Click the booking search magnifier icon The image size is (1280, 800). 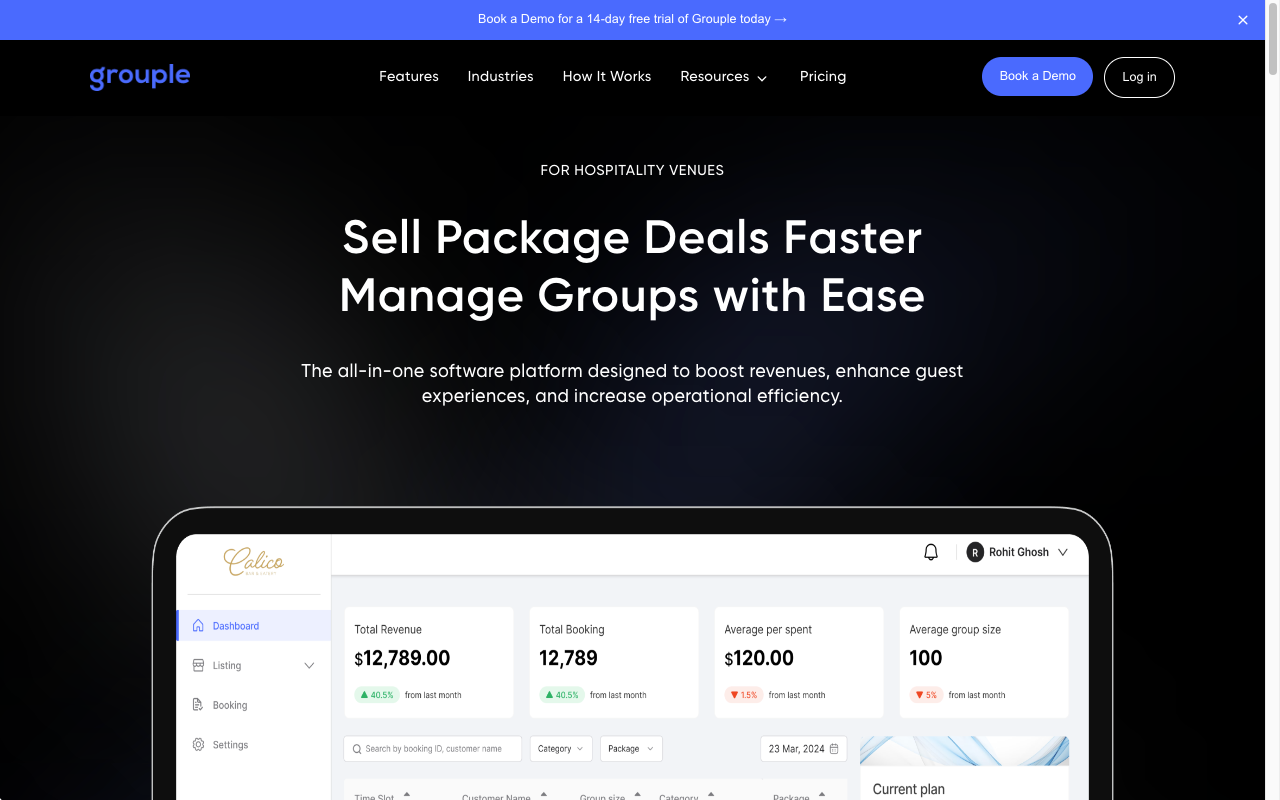point(357,749)
